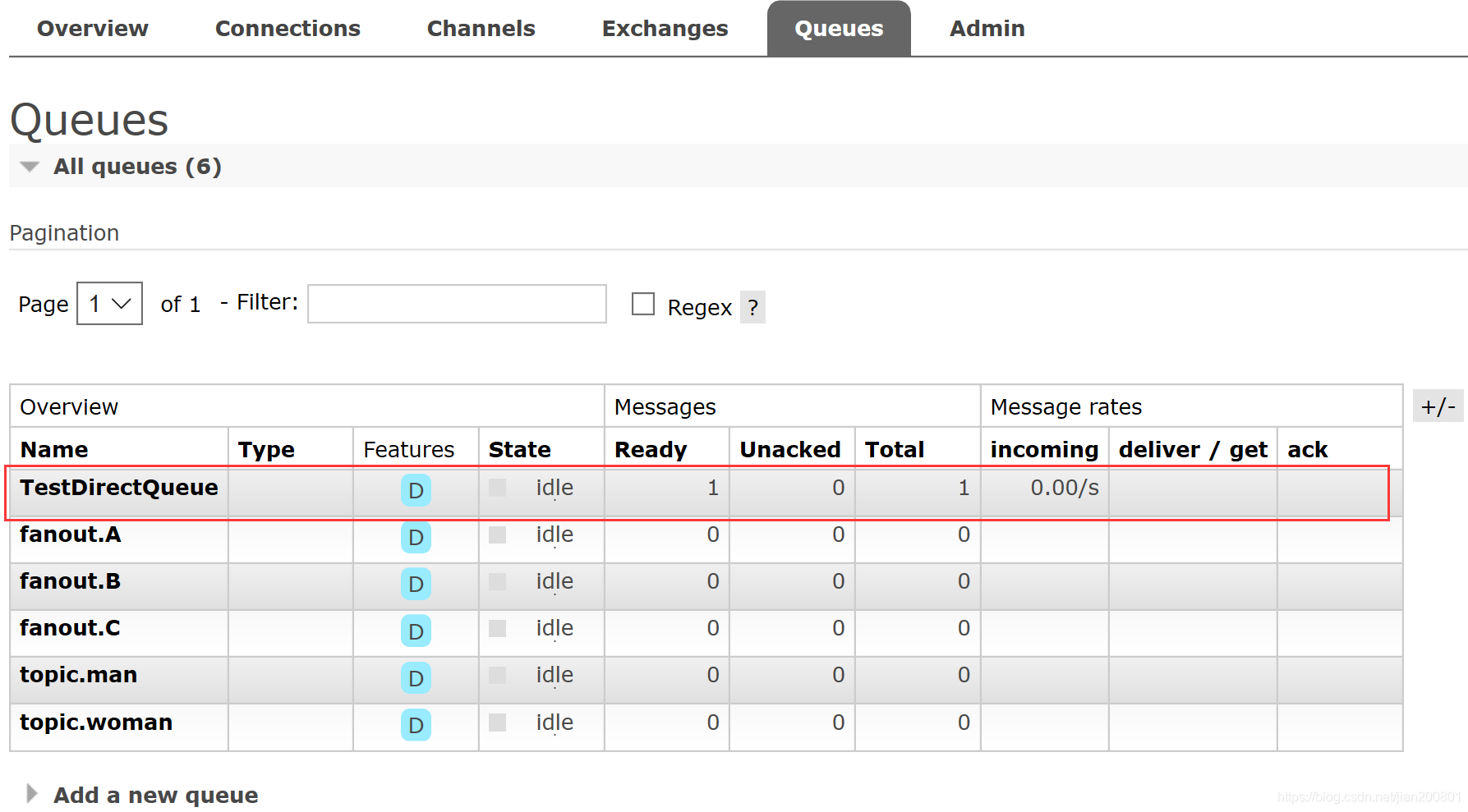The image size is (1468, 812).
Task: Click the Ready count for TestDirectQueue
Action: pyautogui.click(x=713, y=488)
